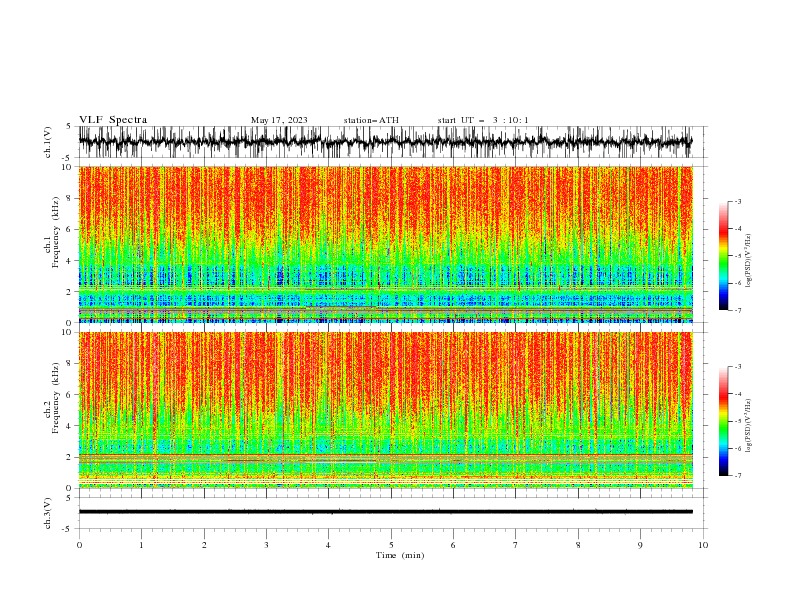Screen dimensions: 792x612
Task: Click inside the ch.1 spectrogram panel
Action: point(385,244)
